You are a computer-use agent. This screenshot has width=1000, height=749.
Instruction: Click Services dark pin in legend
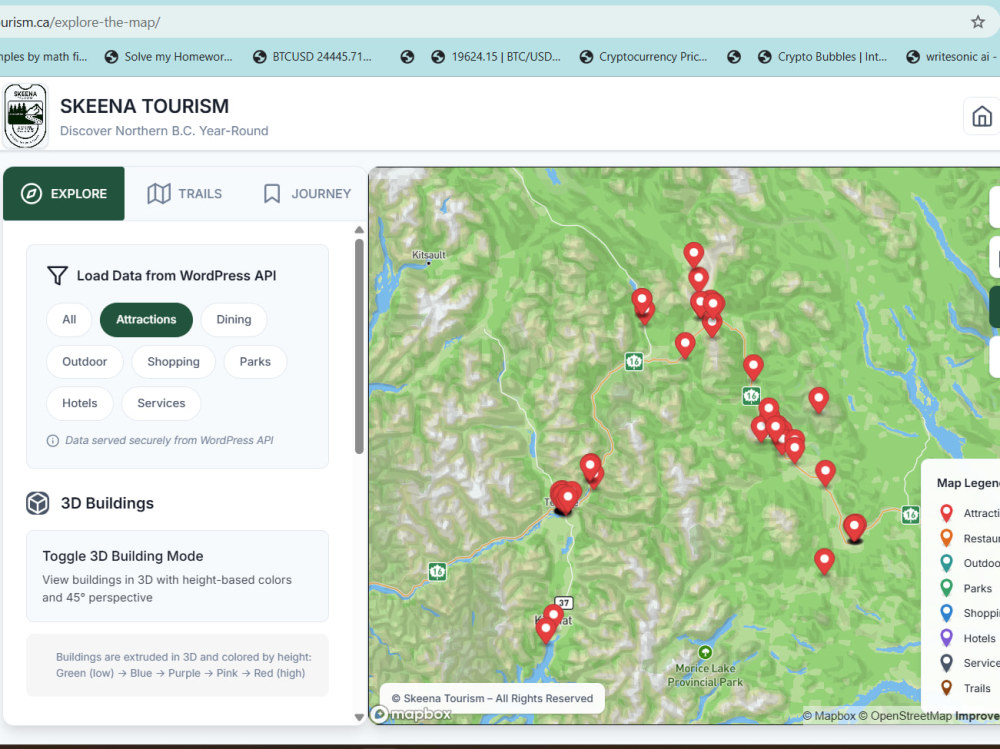pyautogui.click(x=946, y=663)
